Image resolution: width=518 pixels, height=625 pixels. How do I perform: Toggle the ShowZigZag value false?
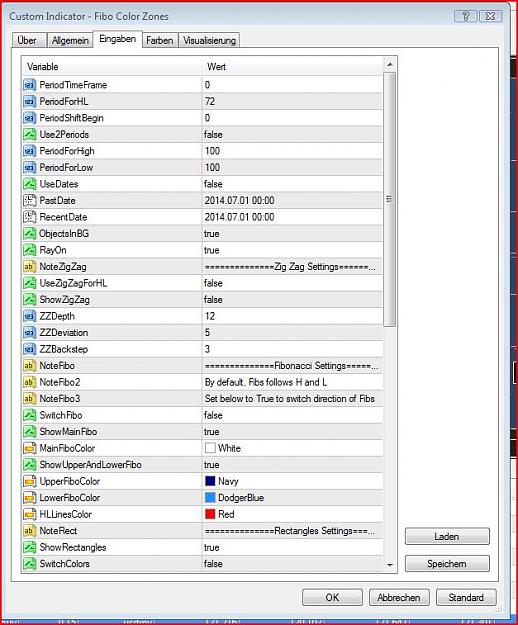pos(213,300)
